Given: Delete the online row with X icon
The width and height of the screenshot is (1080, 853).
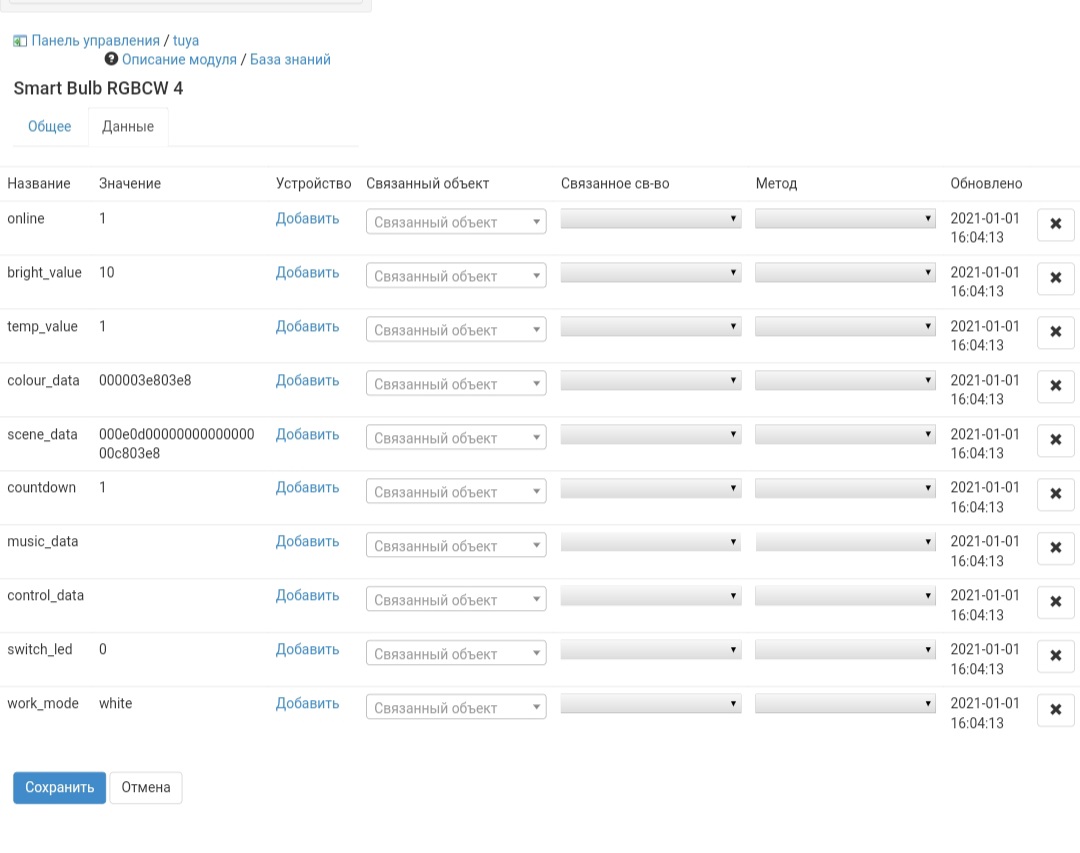Looking at the screenshot, I should [x=1055, y=224].
